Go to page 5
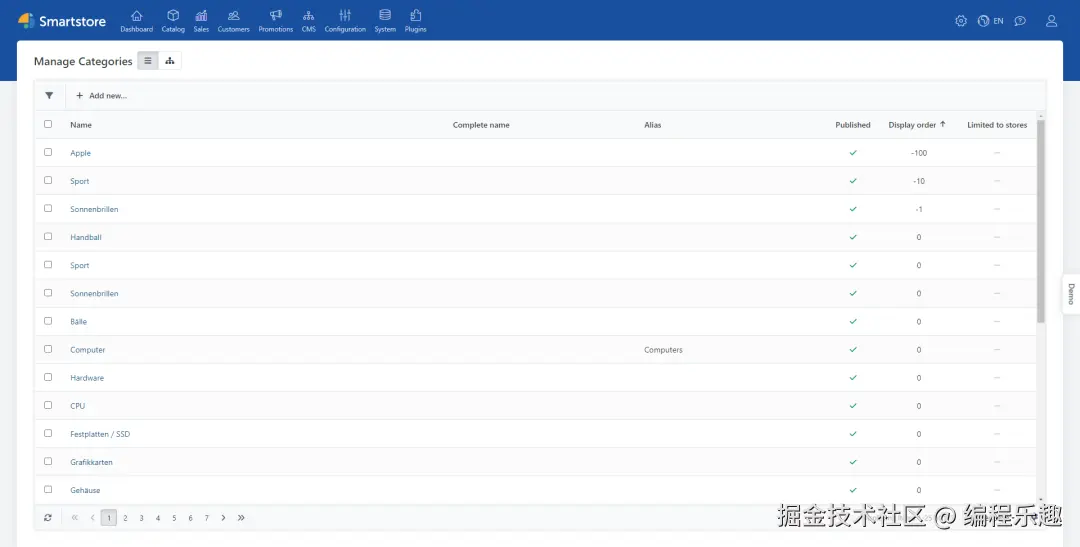Image resolution: width=1080 pixels, height=547 pixels. 174,517
